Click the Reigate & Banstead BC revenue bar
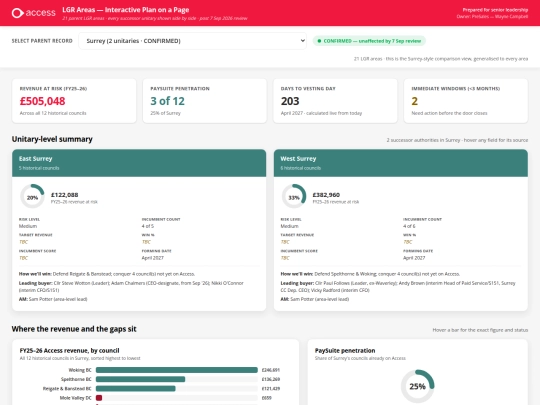Image resolution: width=540 pixels, height=405 pixels. click(136, 388)
